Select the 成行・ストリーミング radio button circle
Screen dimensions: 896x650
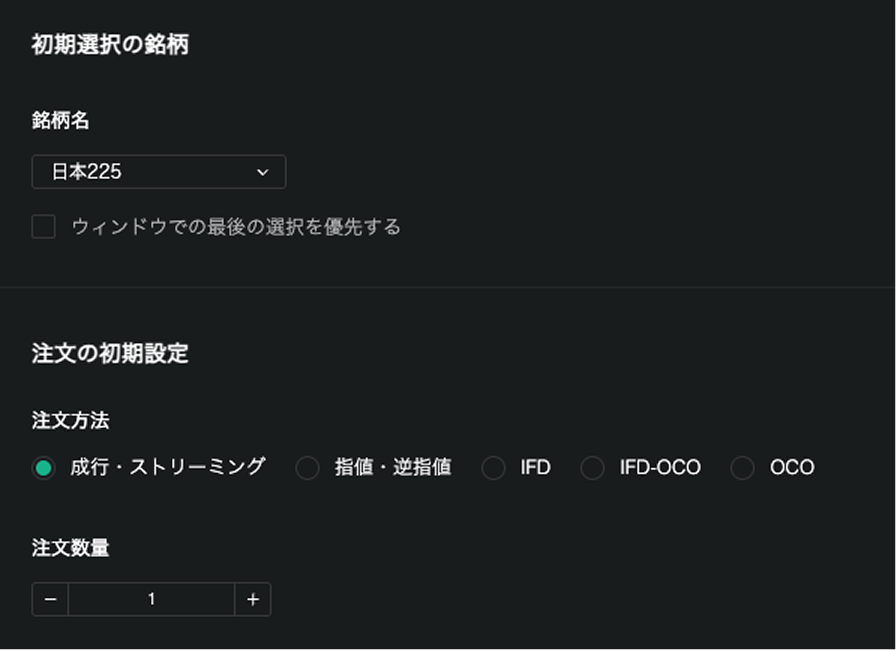(x=43, y=468)
